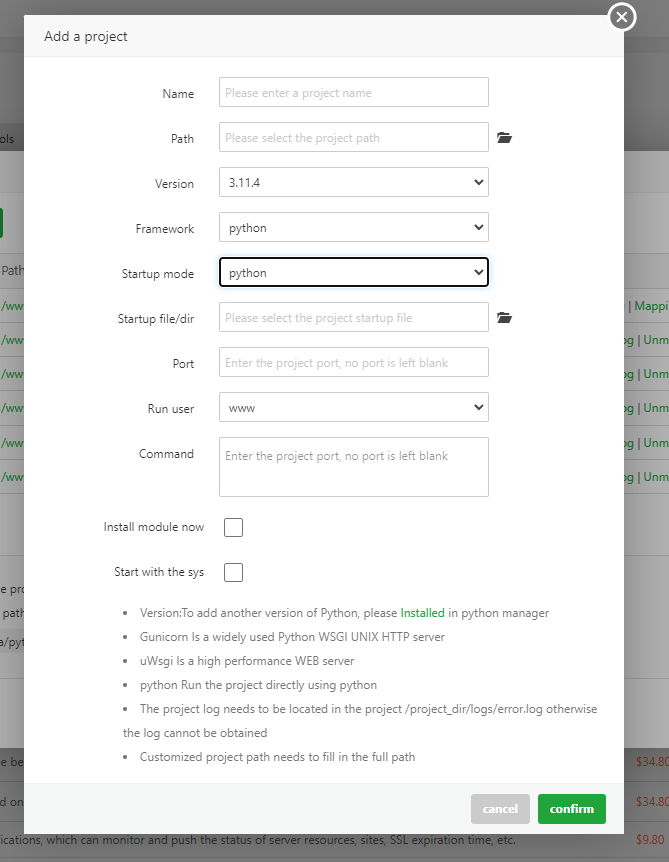Enable the Install module now checkbox
The image size is (669, 862).
click(234, 527)
